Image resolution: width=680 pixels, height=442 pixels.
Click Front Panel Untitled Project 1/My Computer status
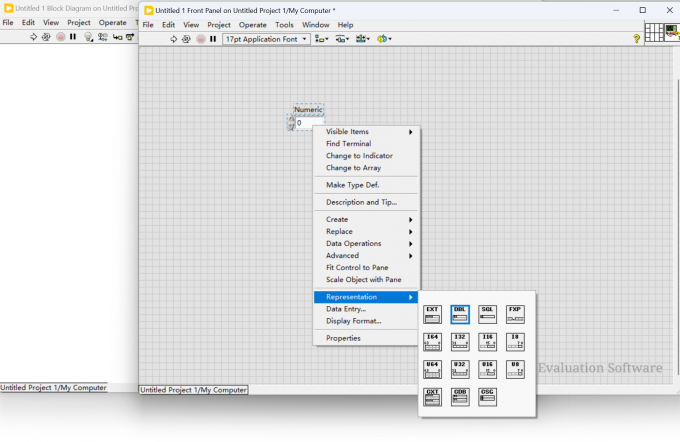pos(193,390)
